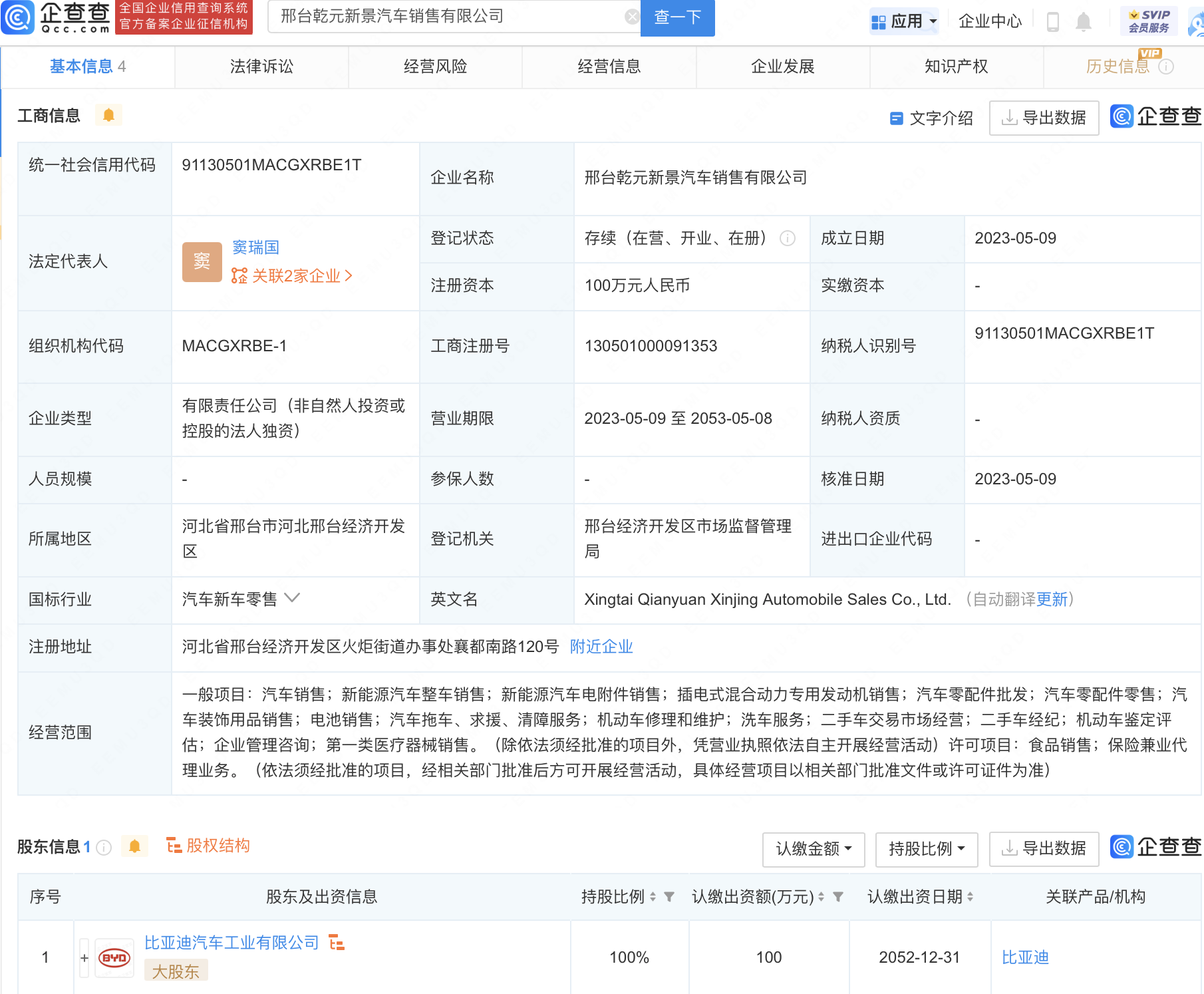Click bell alert next to 股东信息
The height and width of the screenshot is (994, 1204).
pos(135,846)
